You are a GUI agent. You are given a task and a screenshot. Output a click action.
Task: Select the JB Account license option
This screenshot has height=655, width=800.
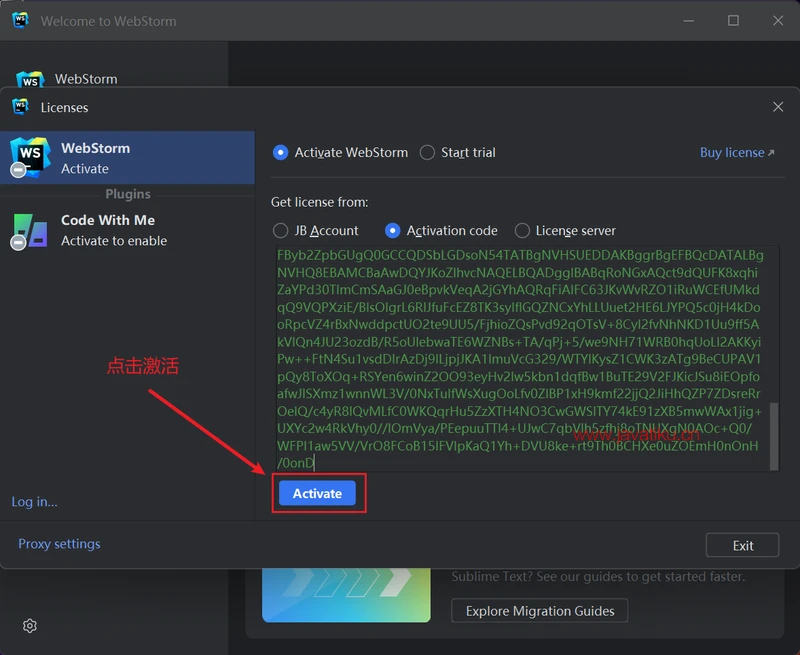(281, 230)
